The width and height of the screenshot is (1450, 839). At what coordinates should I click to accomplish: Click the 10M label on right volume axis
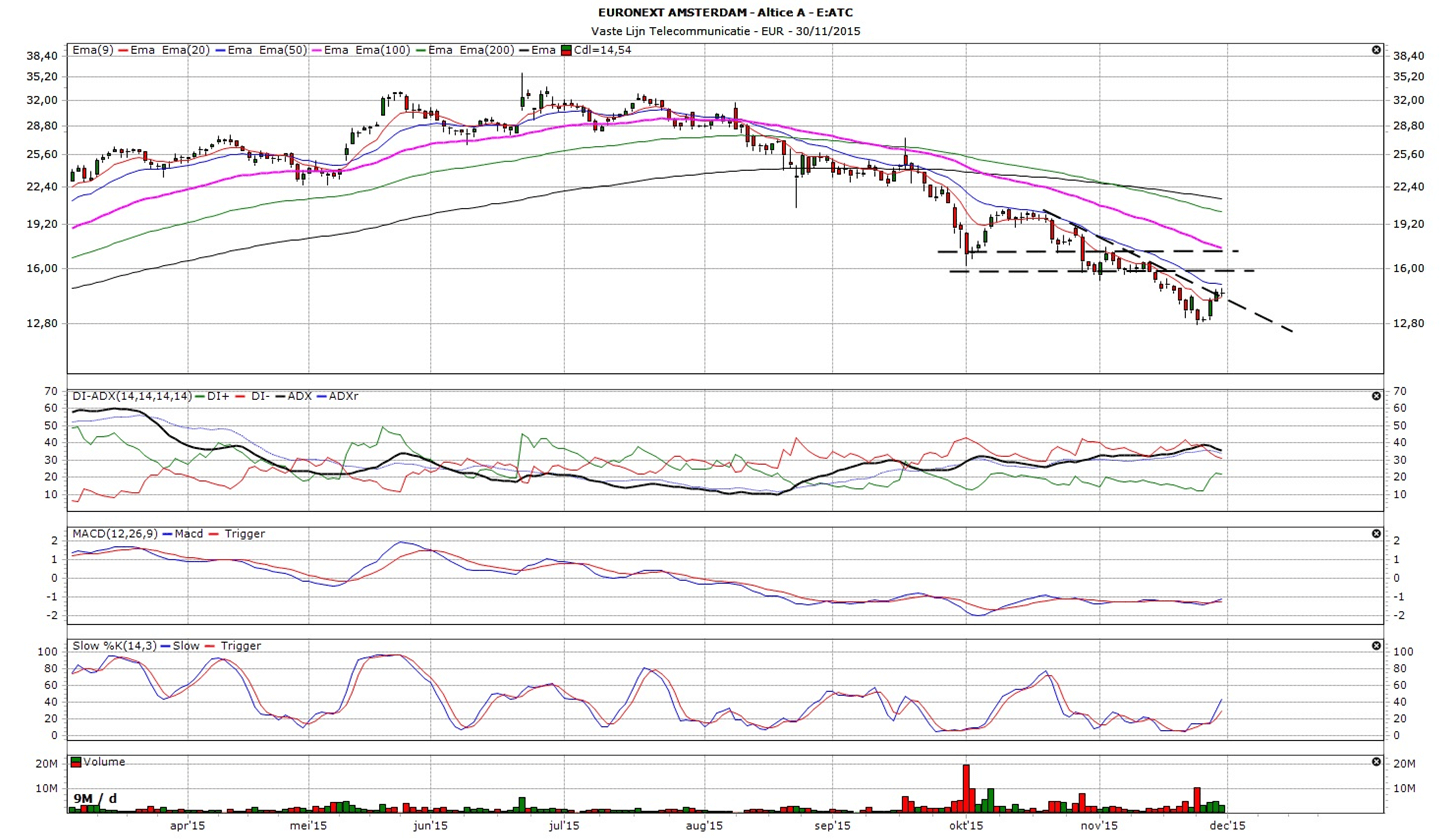click(x=1404, y=789)
